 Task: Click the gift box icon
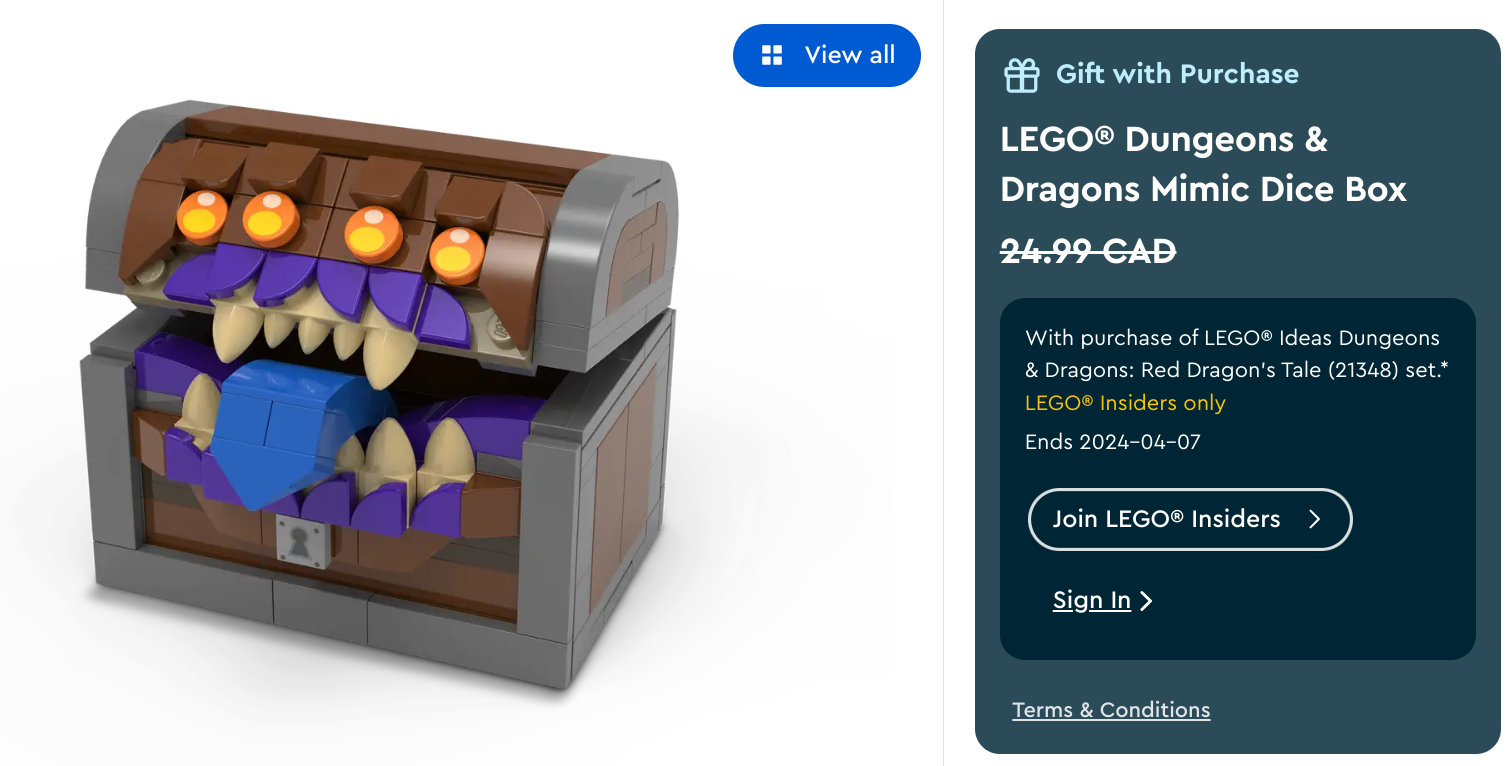pos(1022,75)
